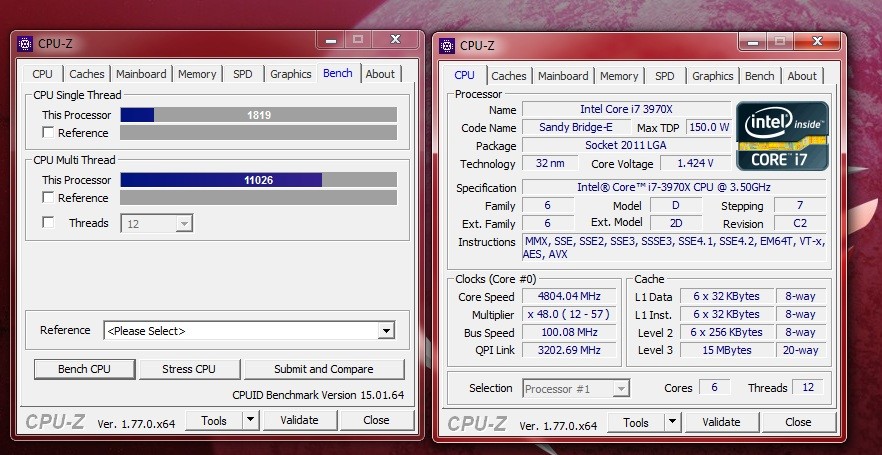Click CPUID Benchmark Version 15.01.64 text
The image size is (882, 455).
[318, 395]
